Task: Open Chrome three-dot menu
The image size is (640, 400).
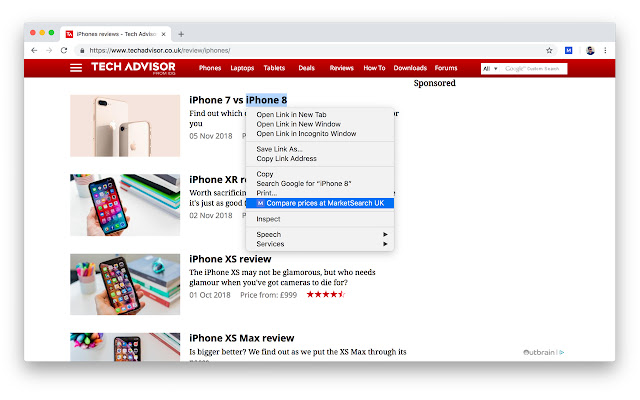Action: click(x=605, y=50)
